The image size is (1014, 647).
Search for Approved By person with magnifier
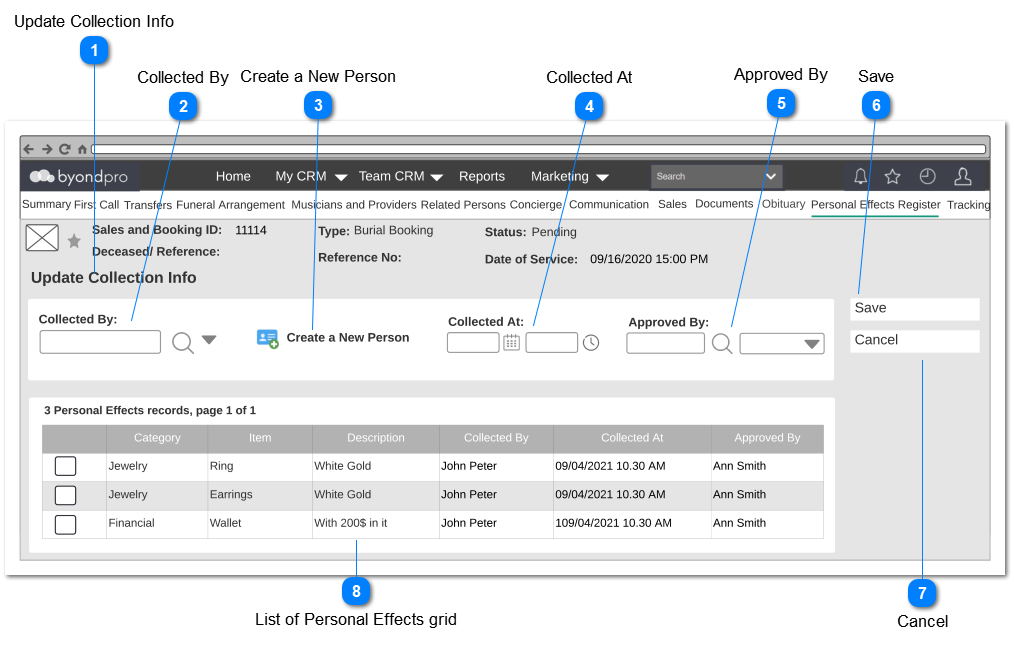722,343
